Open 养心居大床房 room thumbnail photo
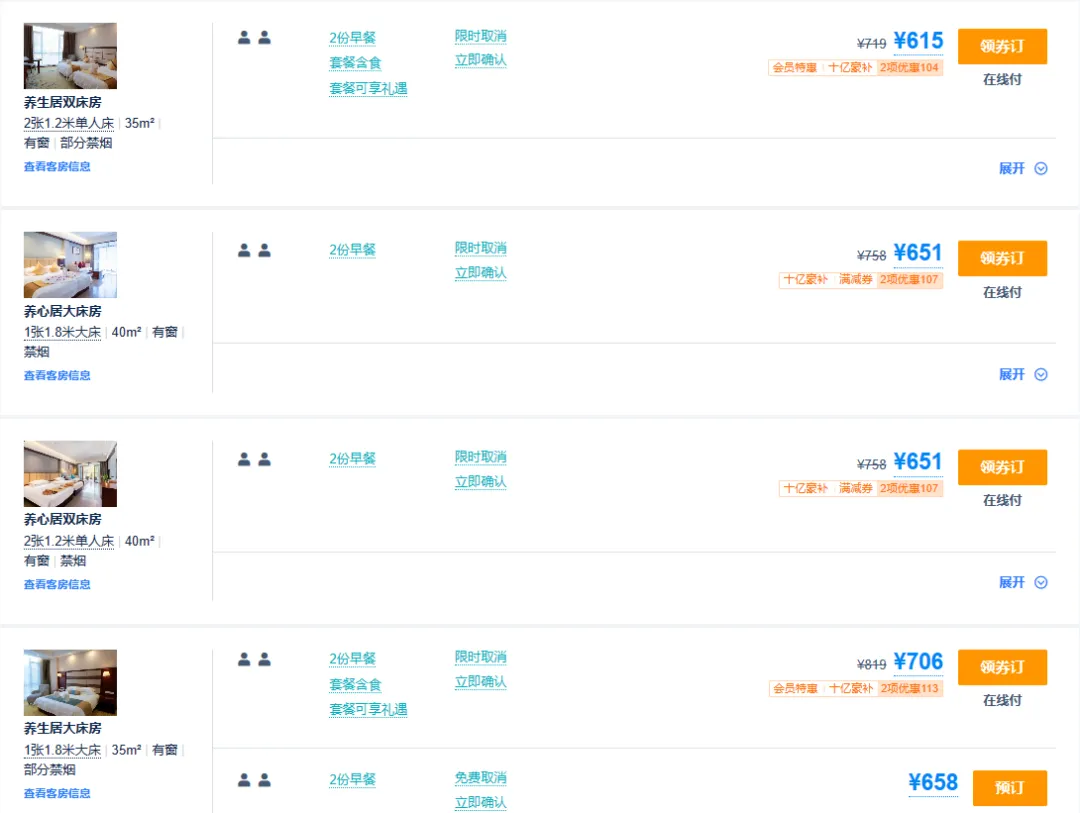1080x813 pixels. click(x=70, y=265)
